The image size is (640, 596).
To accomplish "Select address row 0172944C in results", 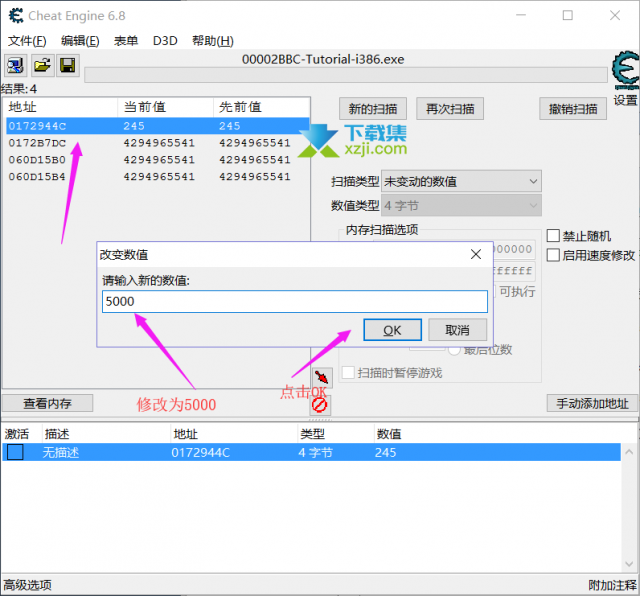I will click(158, 126).
